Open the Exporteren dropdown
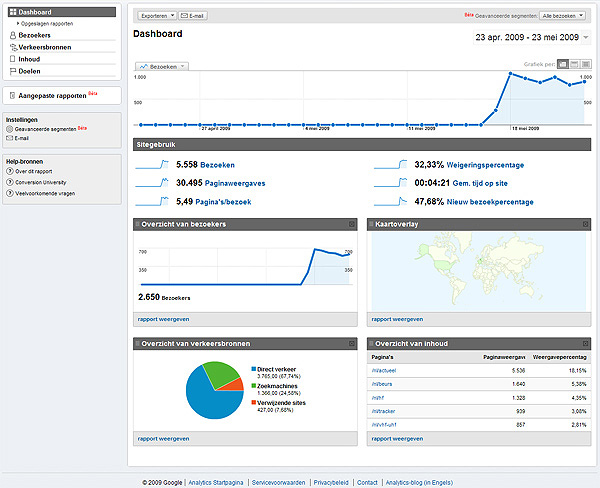600x488 pixels. (157, 16)
